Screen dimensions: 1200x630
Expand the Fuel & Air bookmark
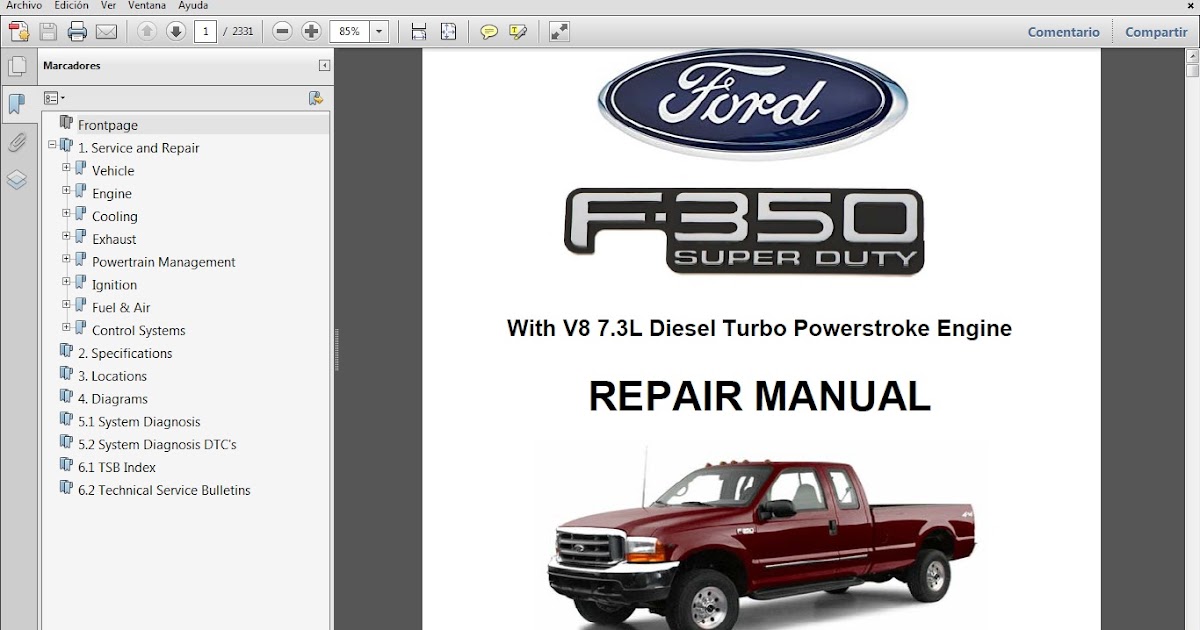pos(66,305)
